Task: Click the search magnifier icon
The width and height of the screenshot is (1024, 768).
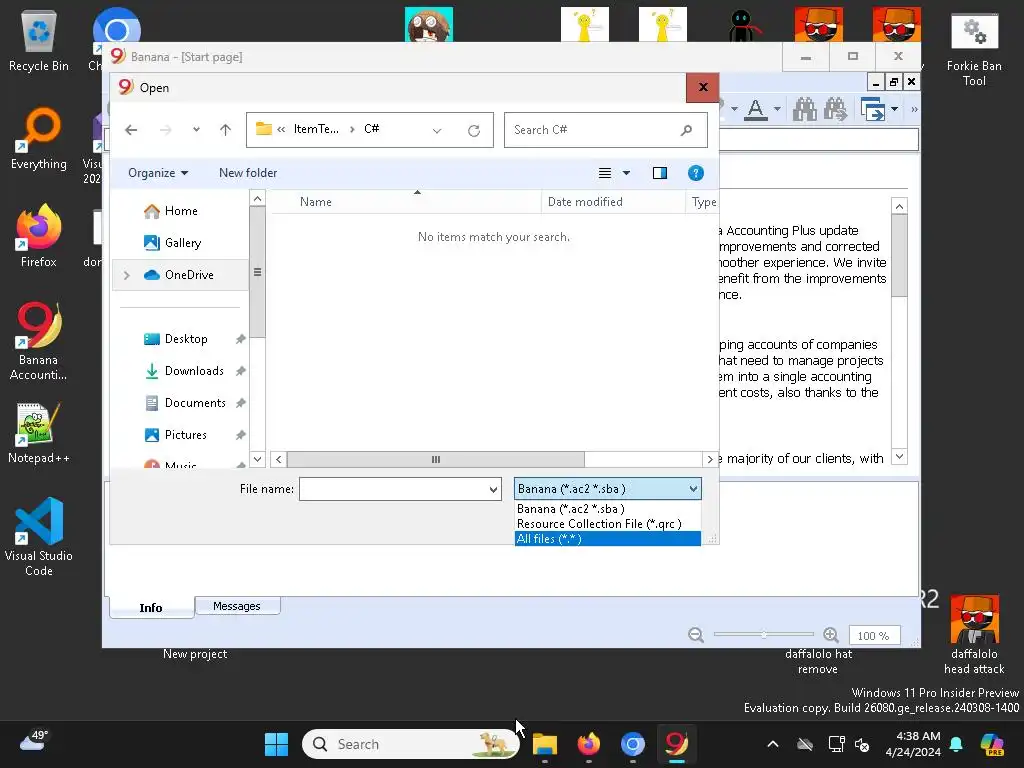Action: coord(686,130)
